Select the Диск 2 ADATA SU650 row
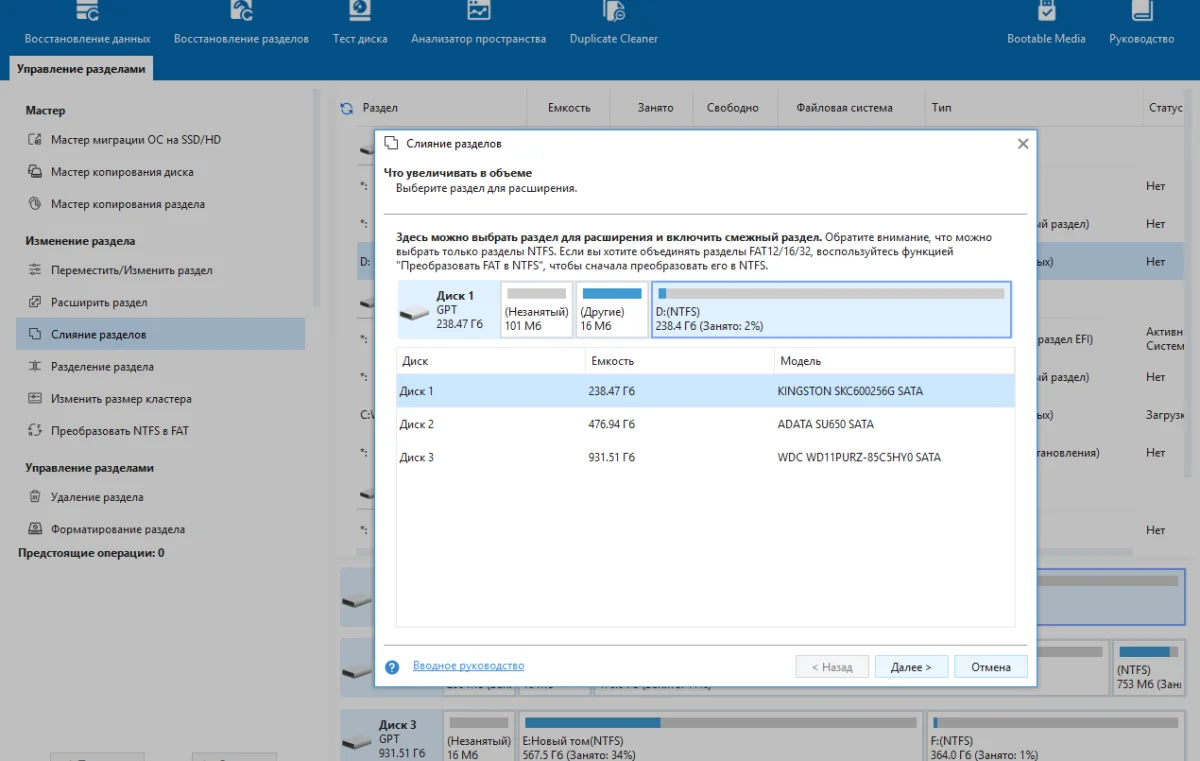This screenshot has height=761, width=1200. tap(705, 424)
